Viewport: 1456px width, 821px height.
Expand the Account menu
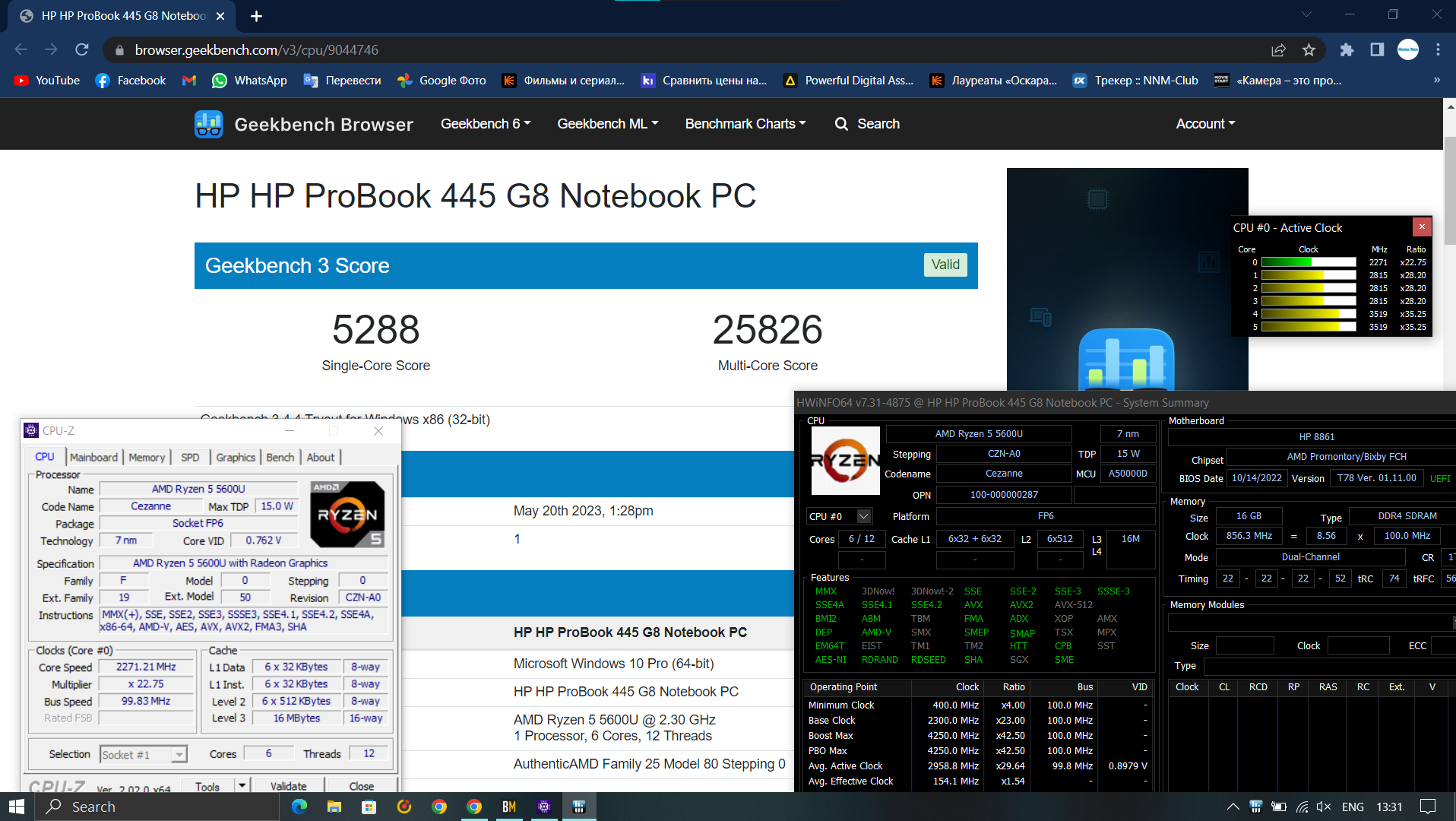pyautogui.click(x=1205, y=124)
